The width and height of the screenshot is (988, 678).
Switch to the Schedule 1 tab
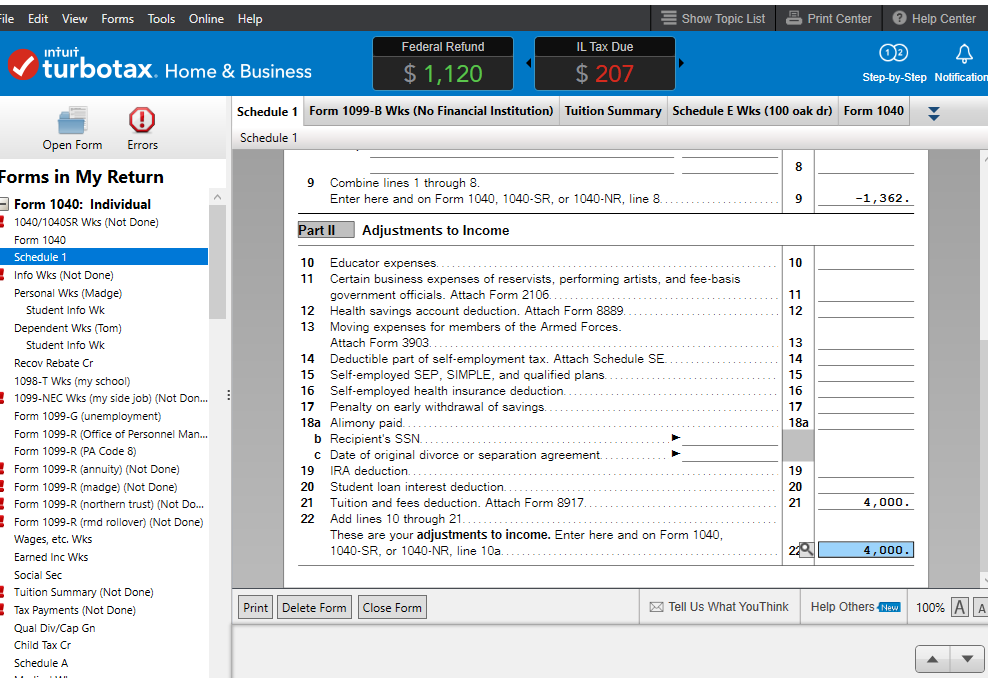click(x=267, y=112)
